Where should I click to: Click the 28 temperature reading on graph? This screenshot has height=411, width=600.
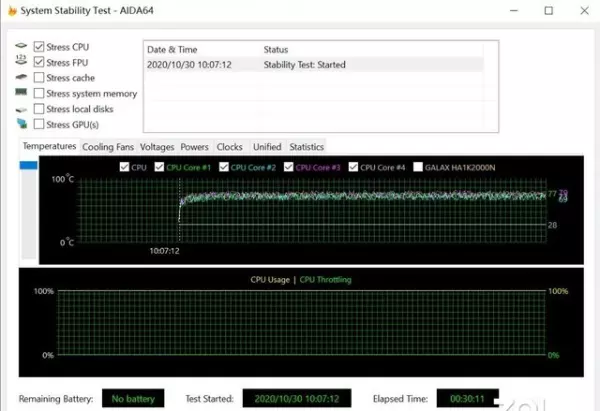point(552,225)
